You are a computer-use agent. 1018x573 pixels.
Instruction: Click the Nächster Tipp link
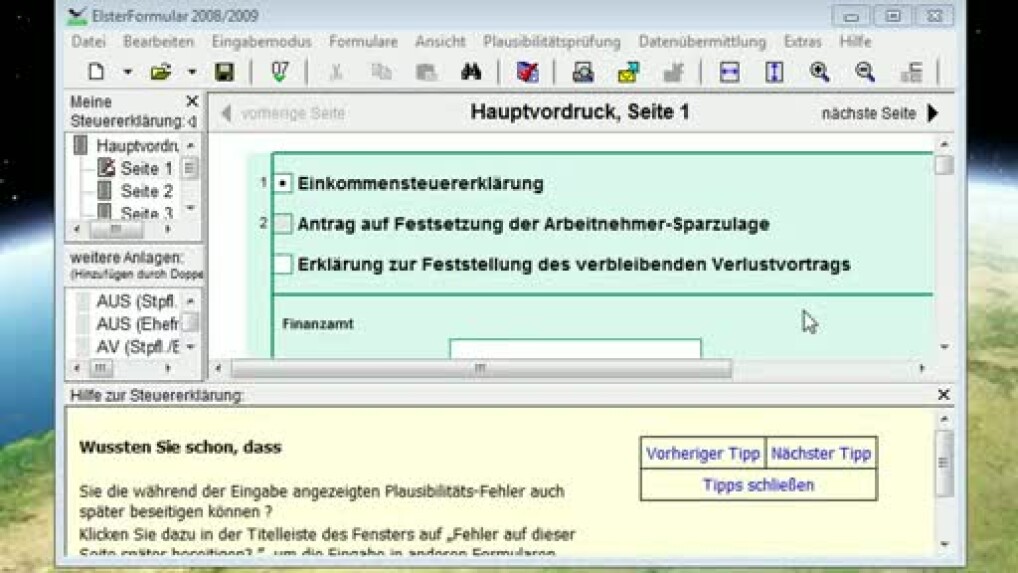[820, 453]
